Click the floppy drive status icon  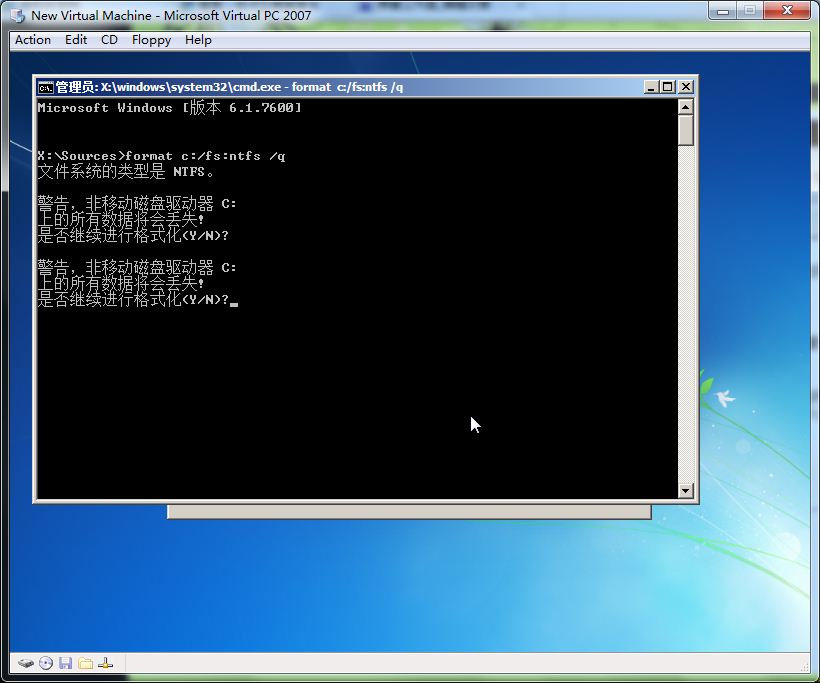pos(67,662)
